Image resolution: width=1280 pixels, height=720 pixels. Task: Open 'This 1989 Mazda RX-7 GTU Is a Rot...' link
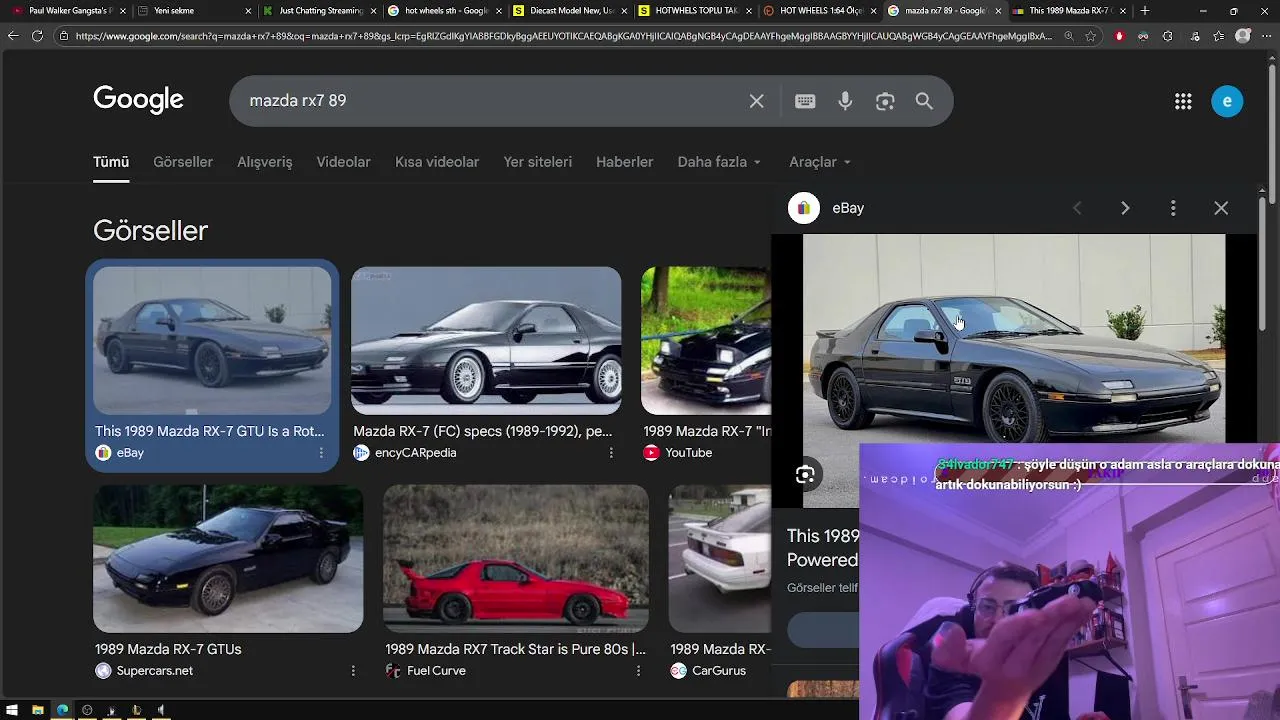coord(209,431)
